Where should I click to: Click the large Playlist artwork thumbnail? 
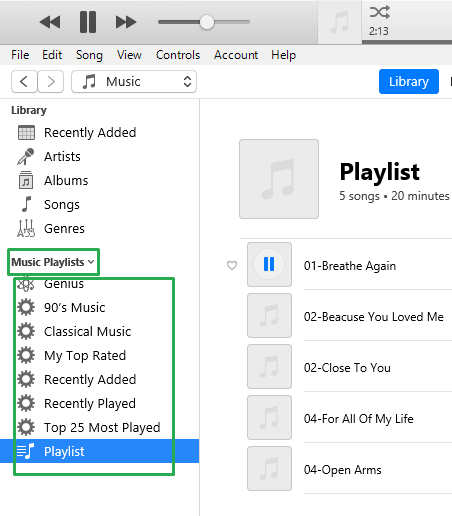point(279,179)
